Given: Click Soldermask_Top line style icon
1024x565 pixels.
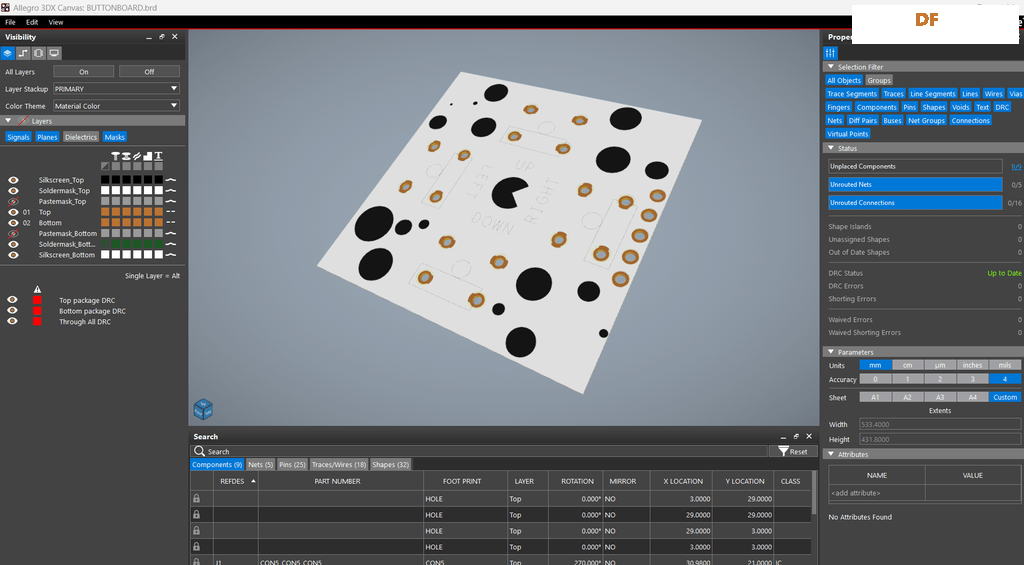Looking at the screenshot, I should pos(170,191).
